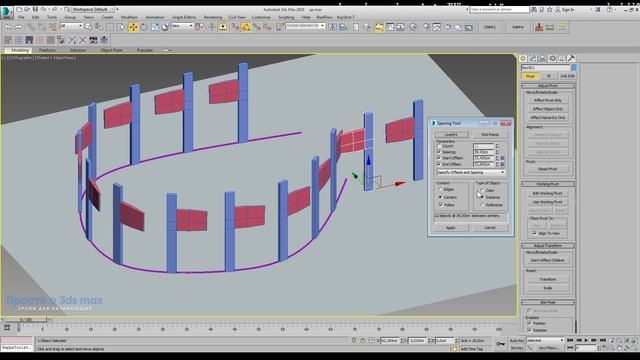Open the Modify tab of the command panel
This screenshot has width=640, height=360.
(x=533, y=58)
